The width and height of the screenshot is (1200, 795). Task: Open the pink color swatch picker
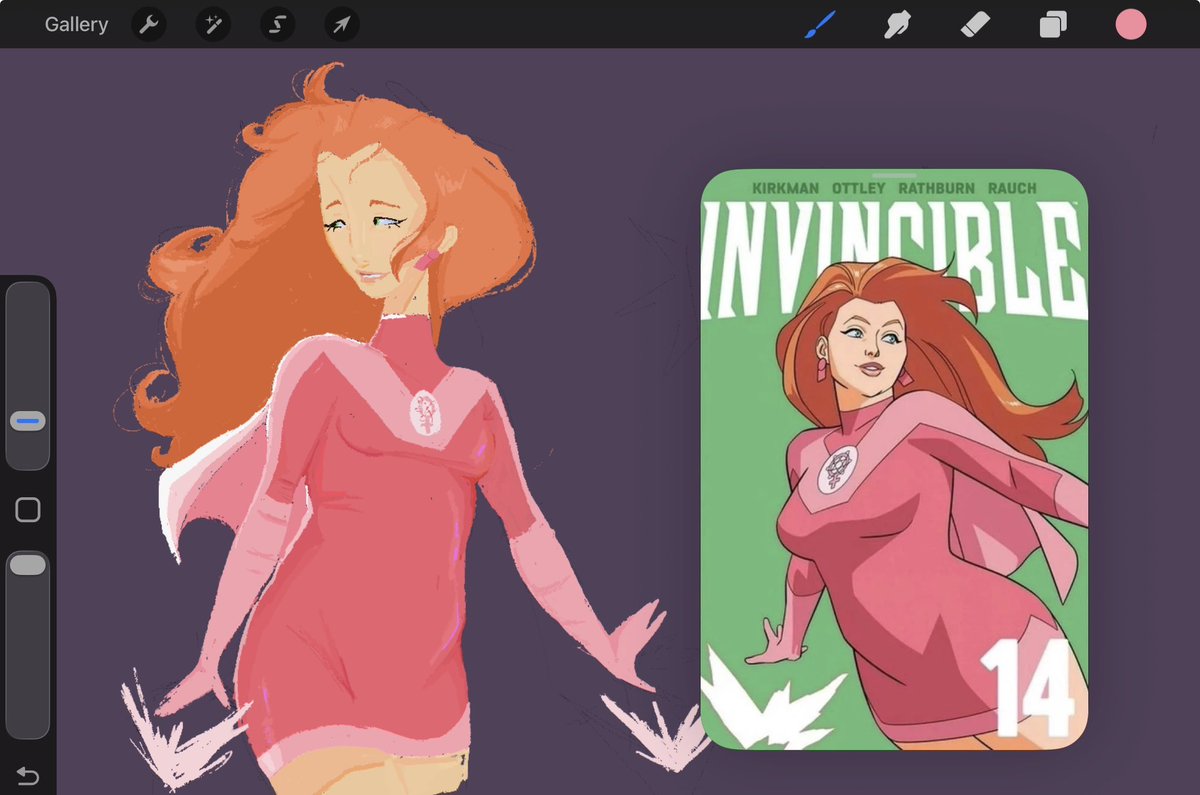point(1131,24)
